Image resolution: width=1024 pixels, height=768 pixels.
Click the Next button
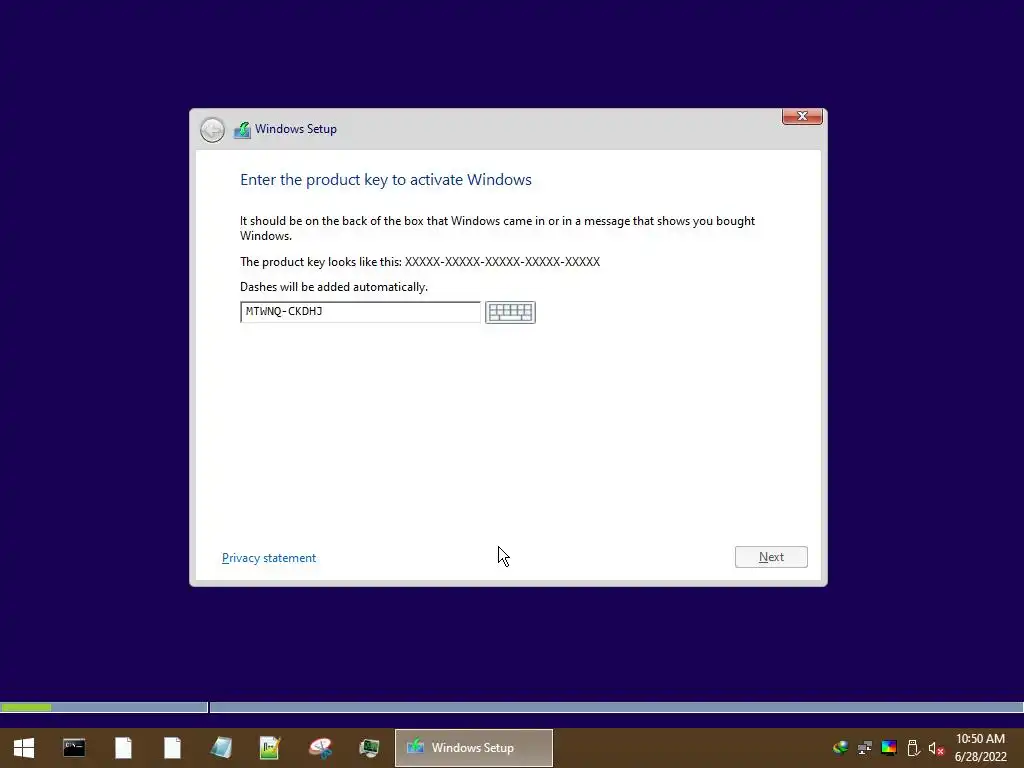point(771,557)
